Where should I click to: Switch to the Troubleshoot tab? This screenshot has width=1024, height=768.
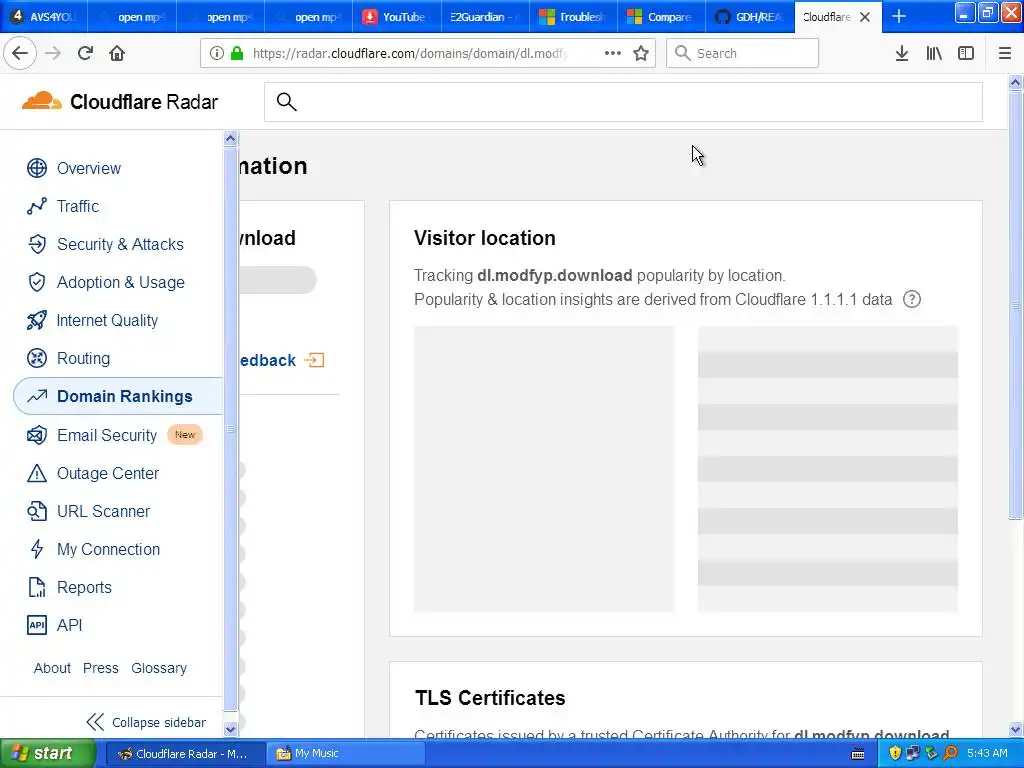pos(573,17)
